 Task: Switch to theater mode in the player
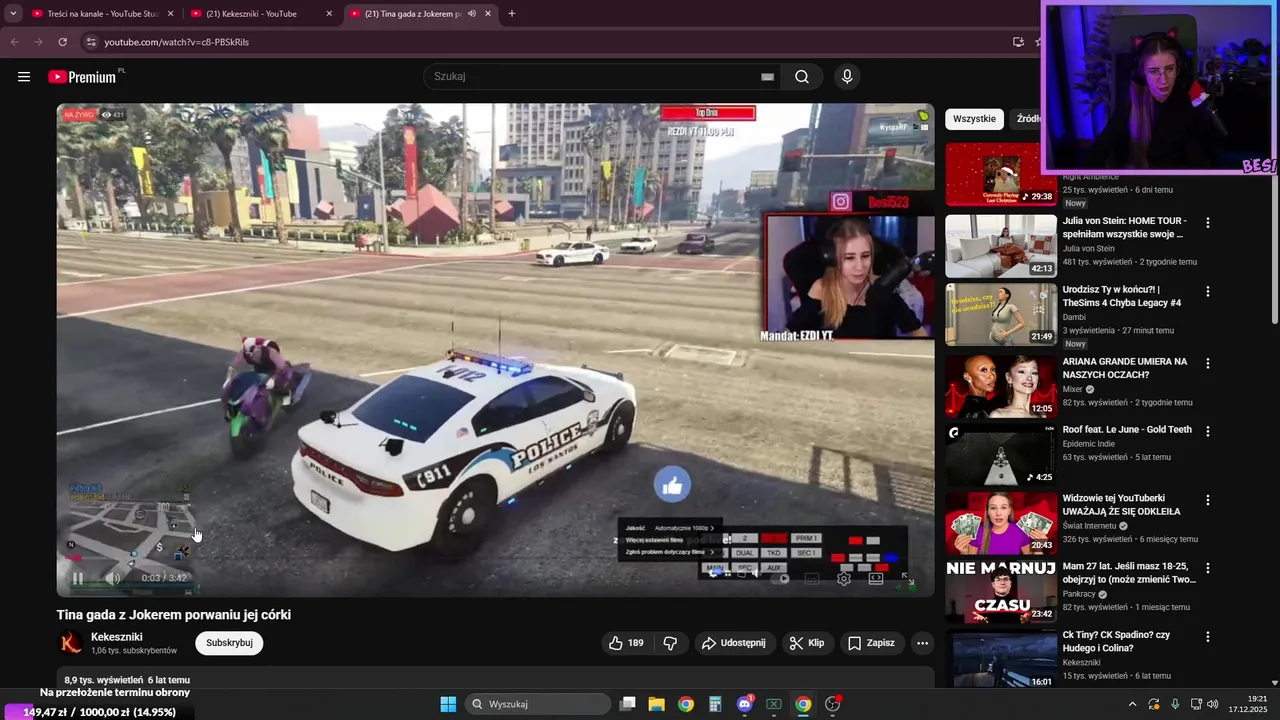coord(876,578)
